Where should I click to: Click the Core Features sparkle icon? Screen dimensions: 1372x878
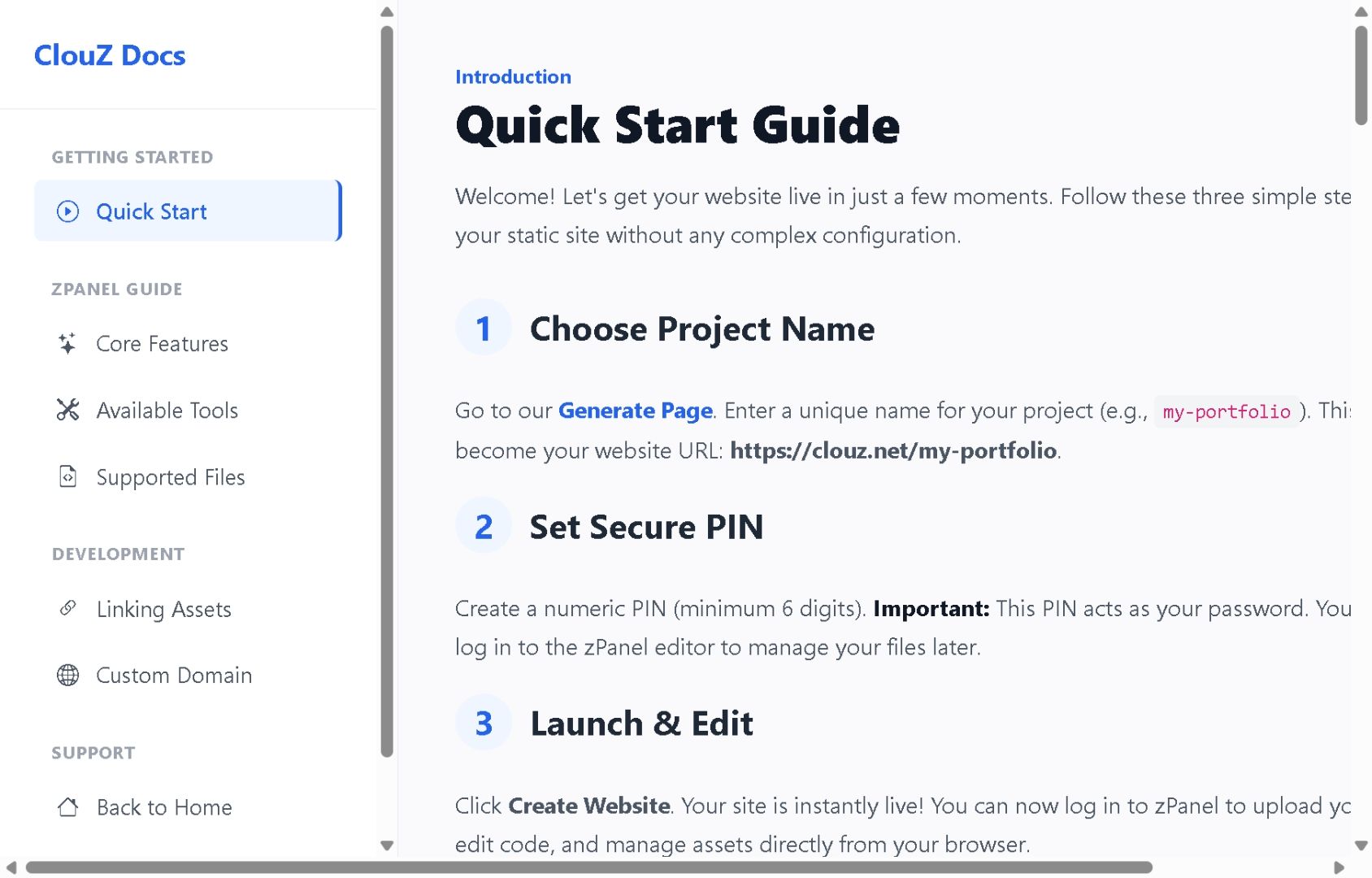click(x=67, y=344)
